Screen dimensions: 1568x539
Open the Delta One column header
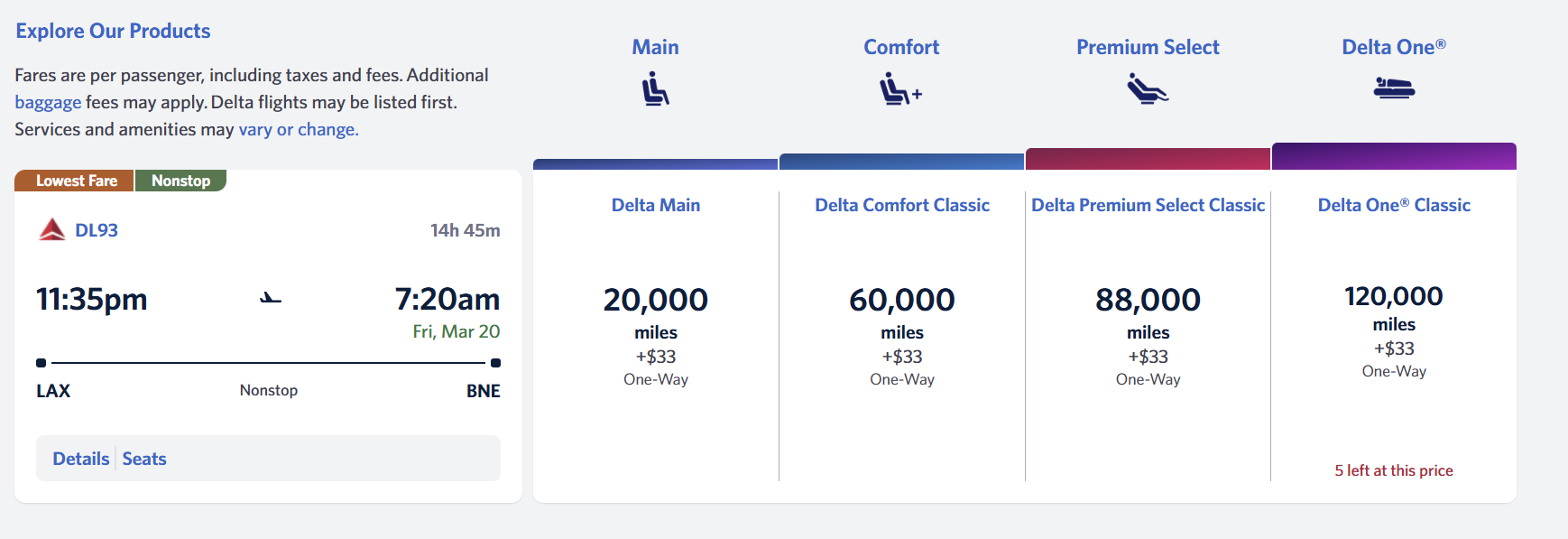tap(1393, 47)
